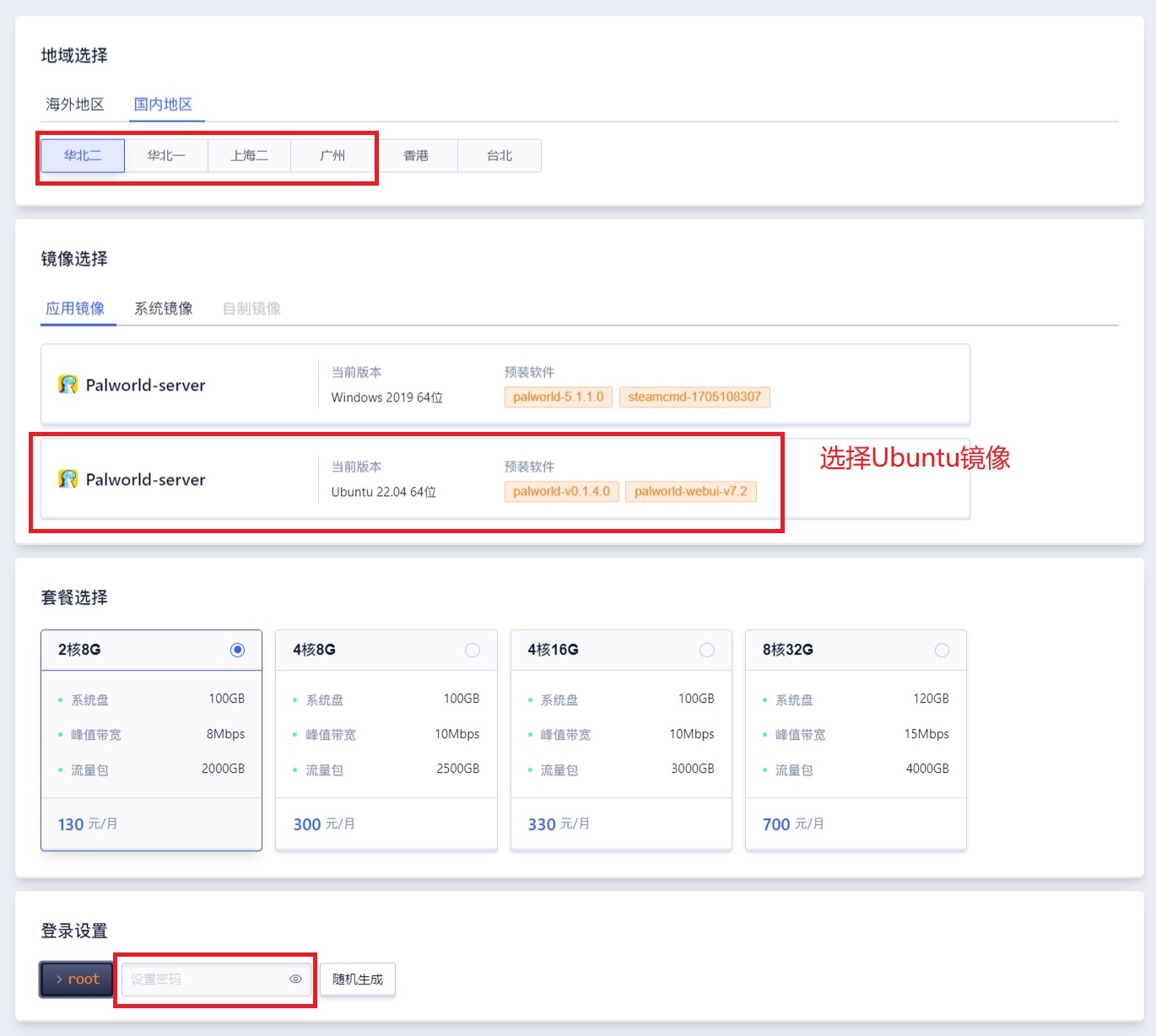Screen dimensions: 1156x1036
Task: Click the 4核8G plan title
Action: point(314,650)
